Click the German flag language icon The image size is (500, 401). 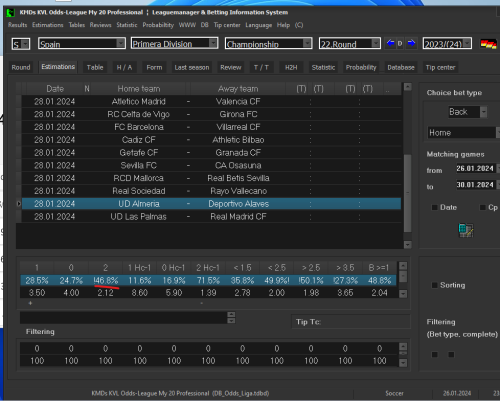click(488, 44)
